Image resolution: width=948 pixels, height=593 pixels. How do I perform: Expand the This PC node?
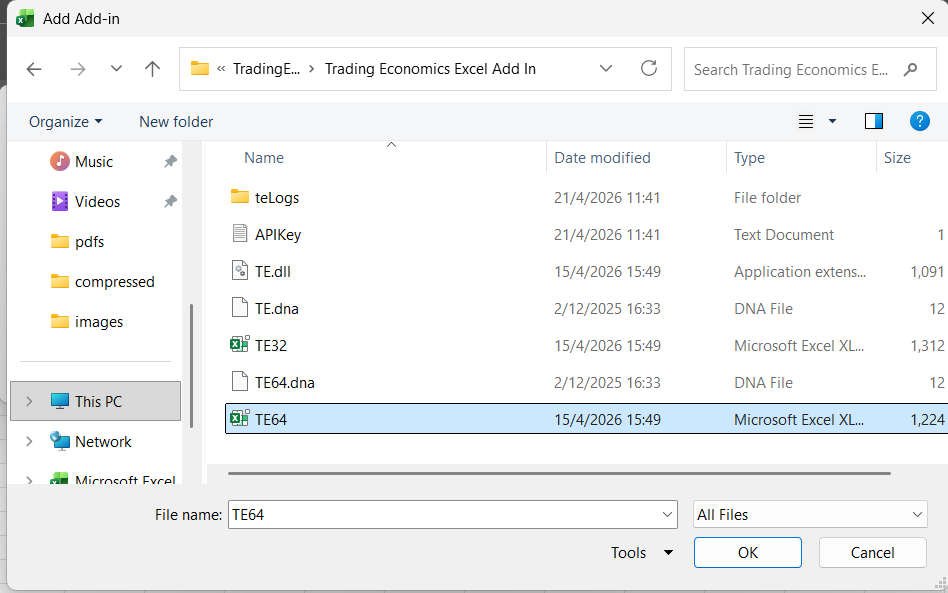click(x=28, y=401)
